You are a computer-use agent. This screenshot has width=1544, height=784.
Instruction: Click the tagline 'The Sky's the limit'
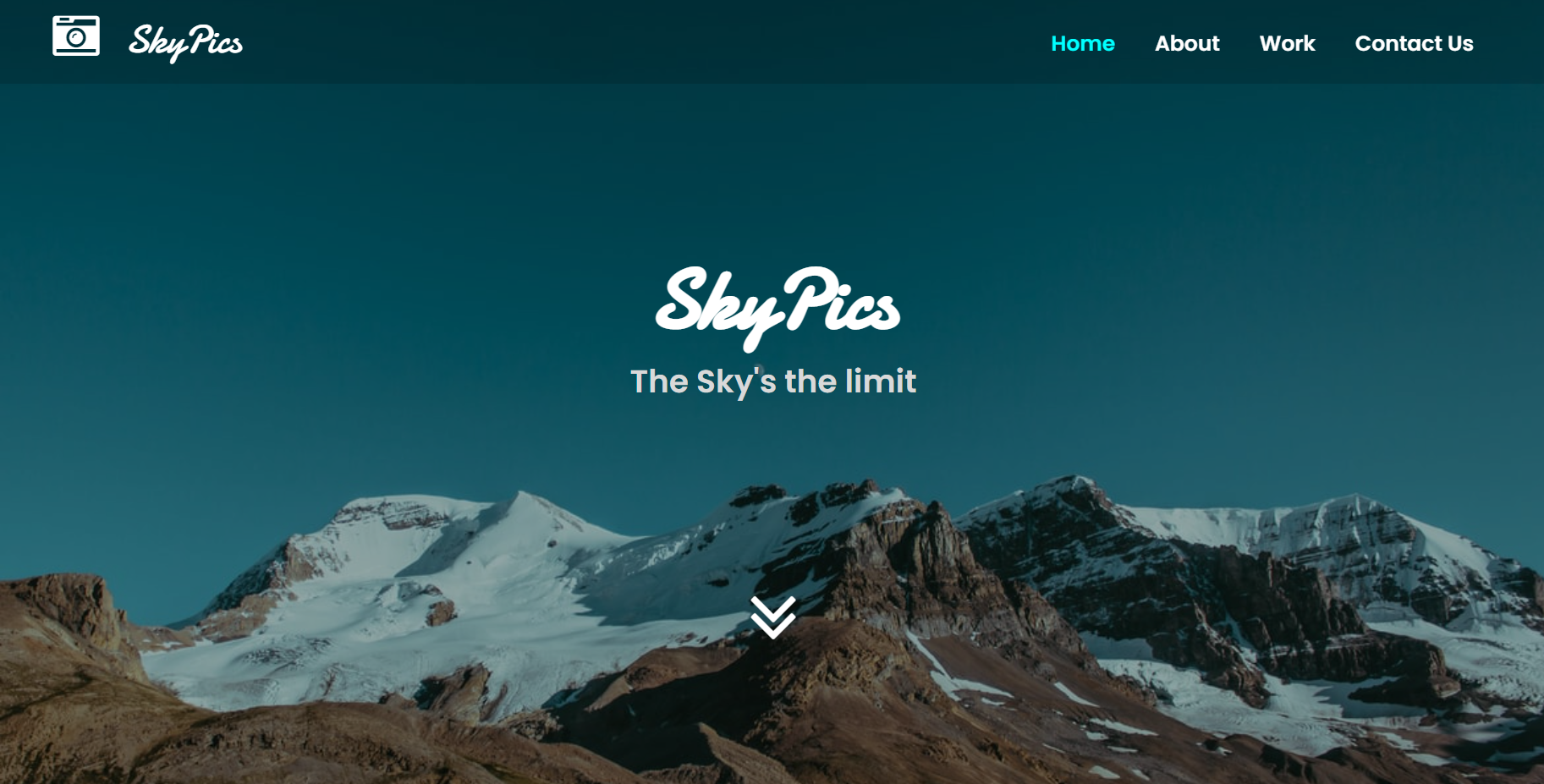(773, 381)
